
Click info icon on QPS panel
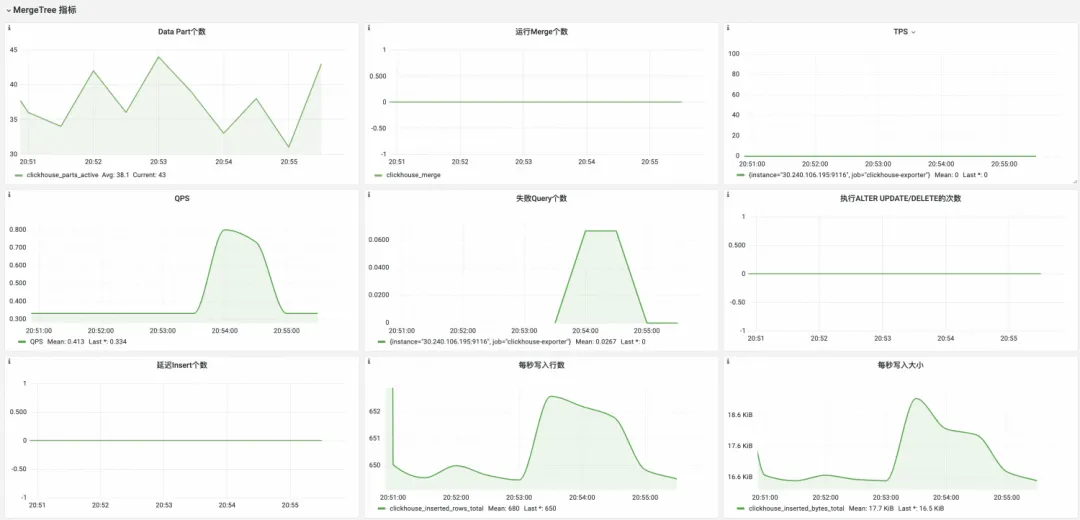click(9, 195)
